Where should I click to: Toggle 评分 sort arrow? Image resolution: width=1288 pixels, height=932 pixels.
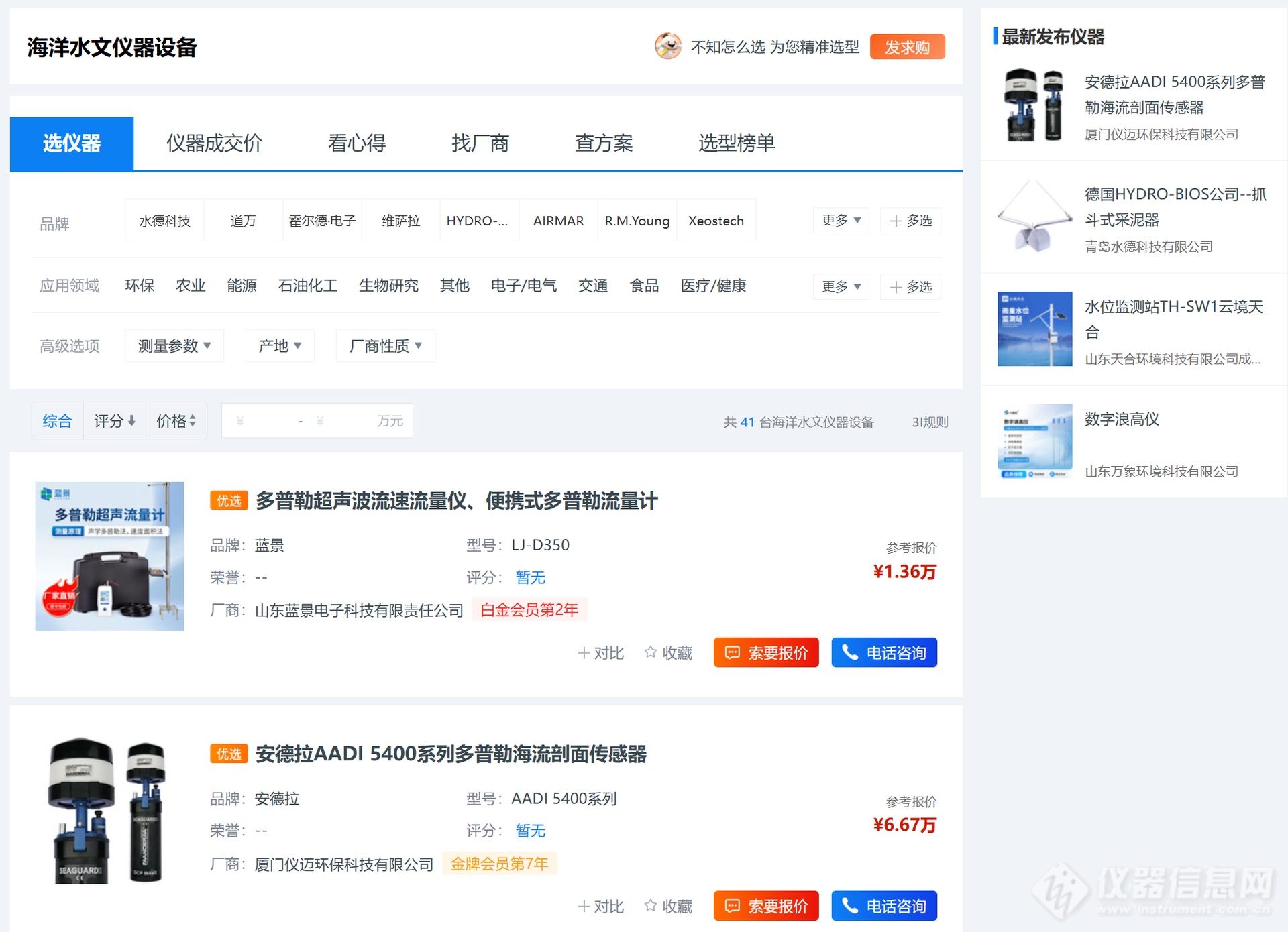coord(131,420)
